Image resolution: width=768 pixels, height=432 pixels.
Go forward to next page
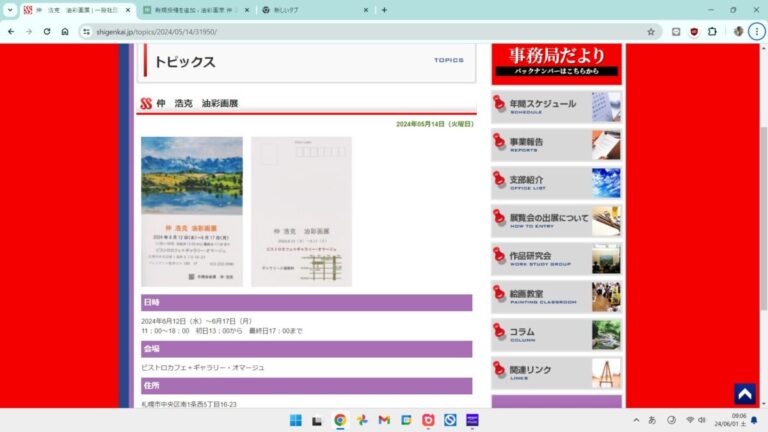click(29, 31)
